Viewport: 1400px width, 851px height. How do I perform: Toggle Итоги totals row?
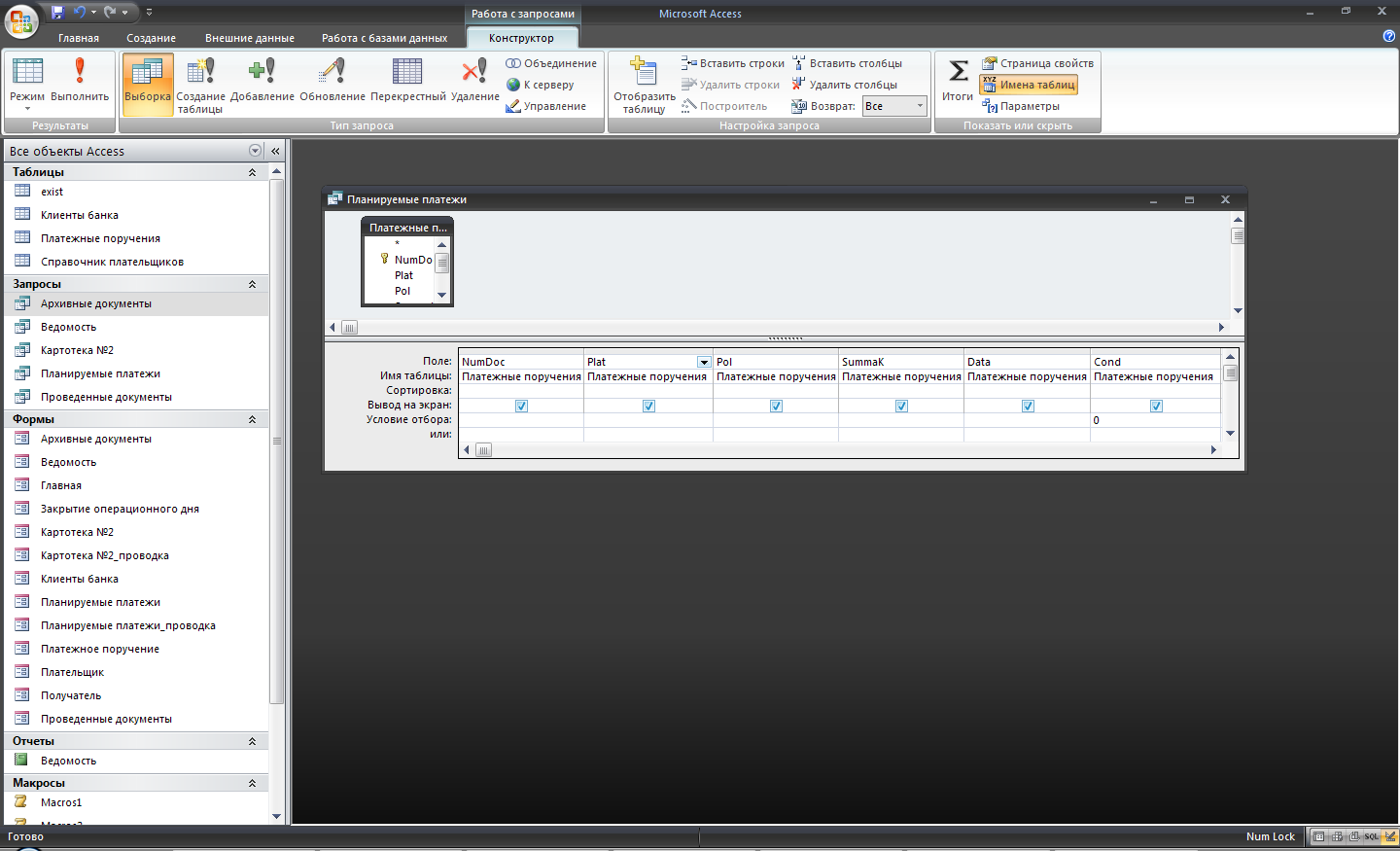(x=958, y=80)
